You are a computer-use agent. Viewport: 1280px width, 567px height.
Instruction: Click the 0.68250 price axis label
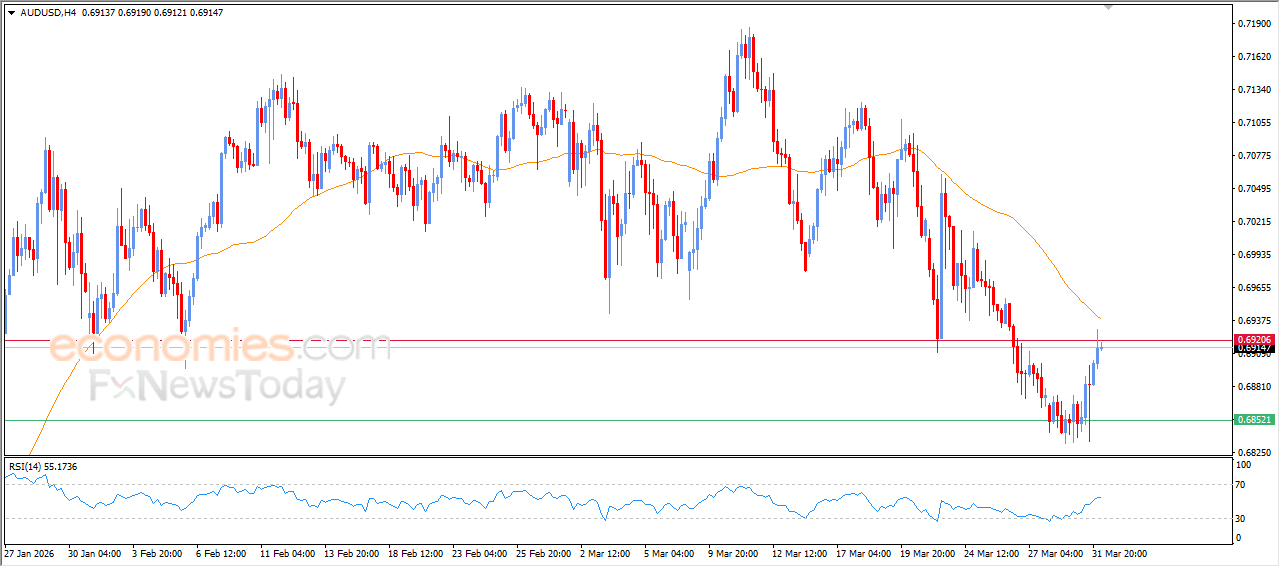tap(1253, 453)
